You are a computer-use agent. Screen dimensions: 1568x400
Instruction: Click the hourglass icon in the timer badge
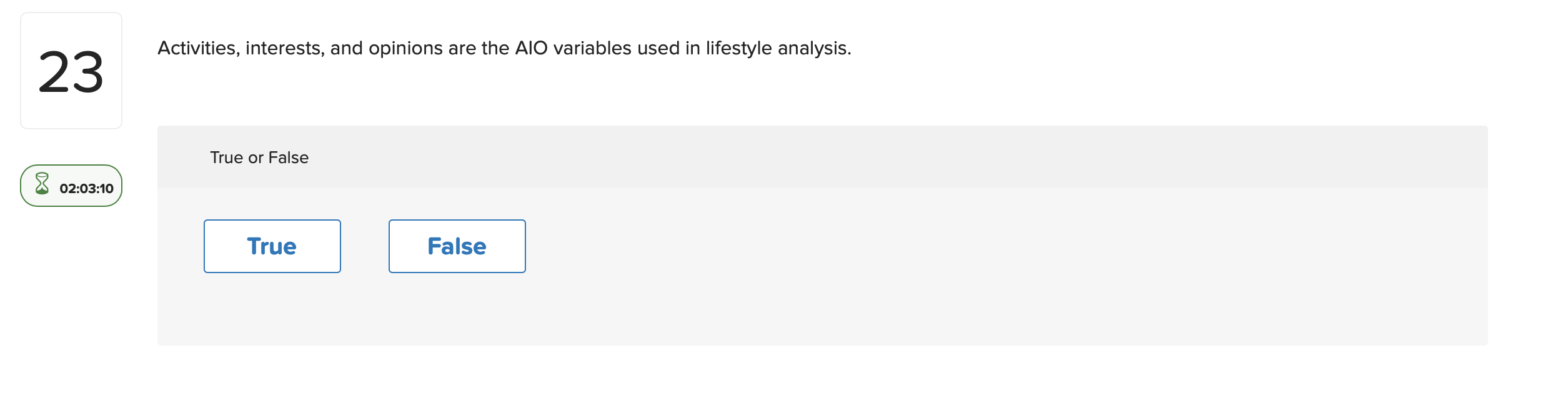click(x=42, y=184)
